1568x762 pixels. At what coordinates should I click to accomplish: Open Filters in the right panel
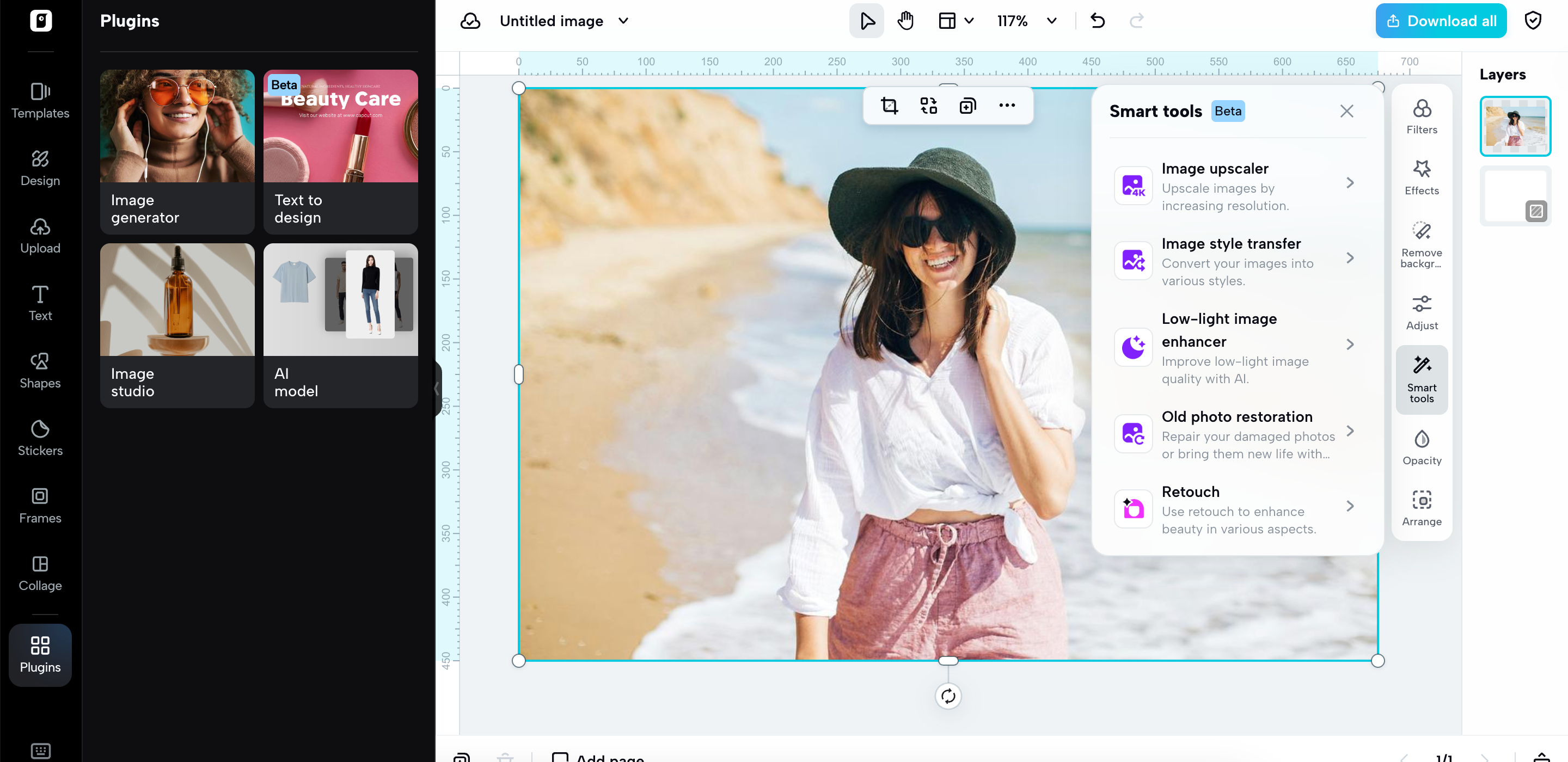coord(1422,115)
